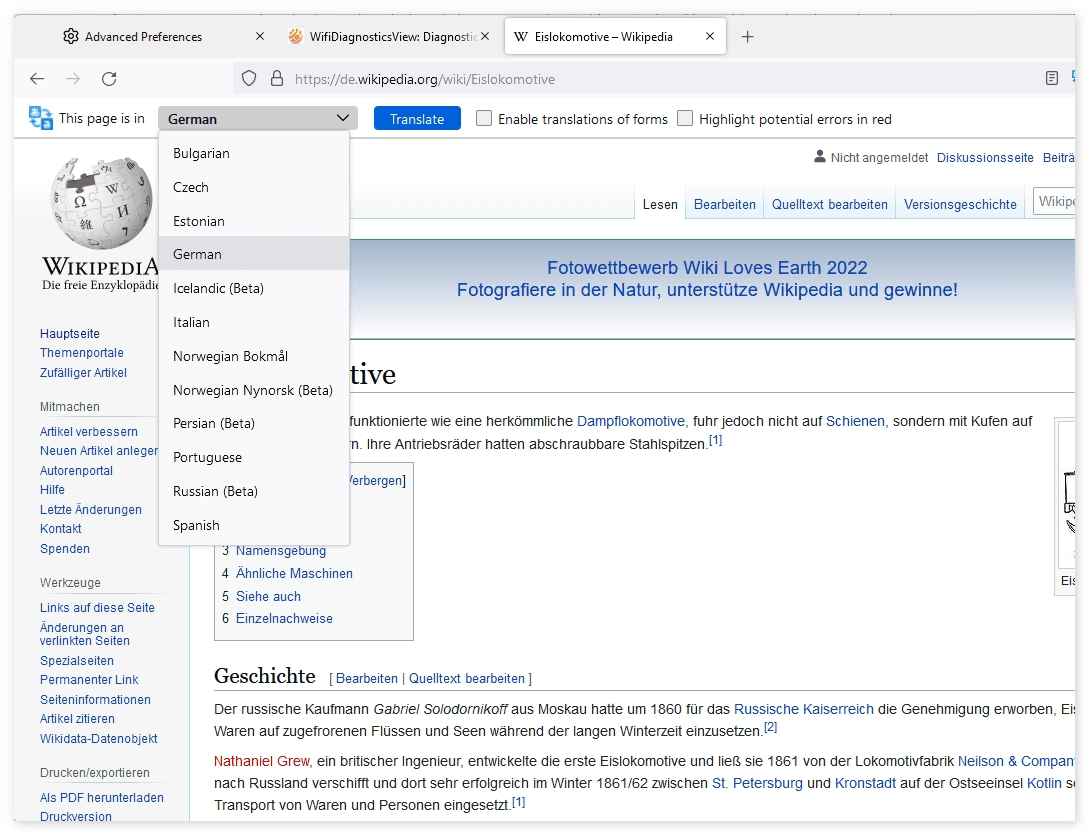This screenshot has width=1090, height=836.
Task: Open reader view icon in address bar
Action: (x=1051, y=79)
